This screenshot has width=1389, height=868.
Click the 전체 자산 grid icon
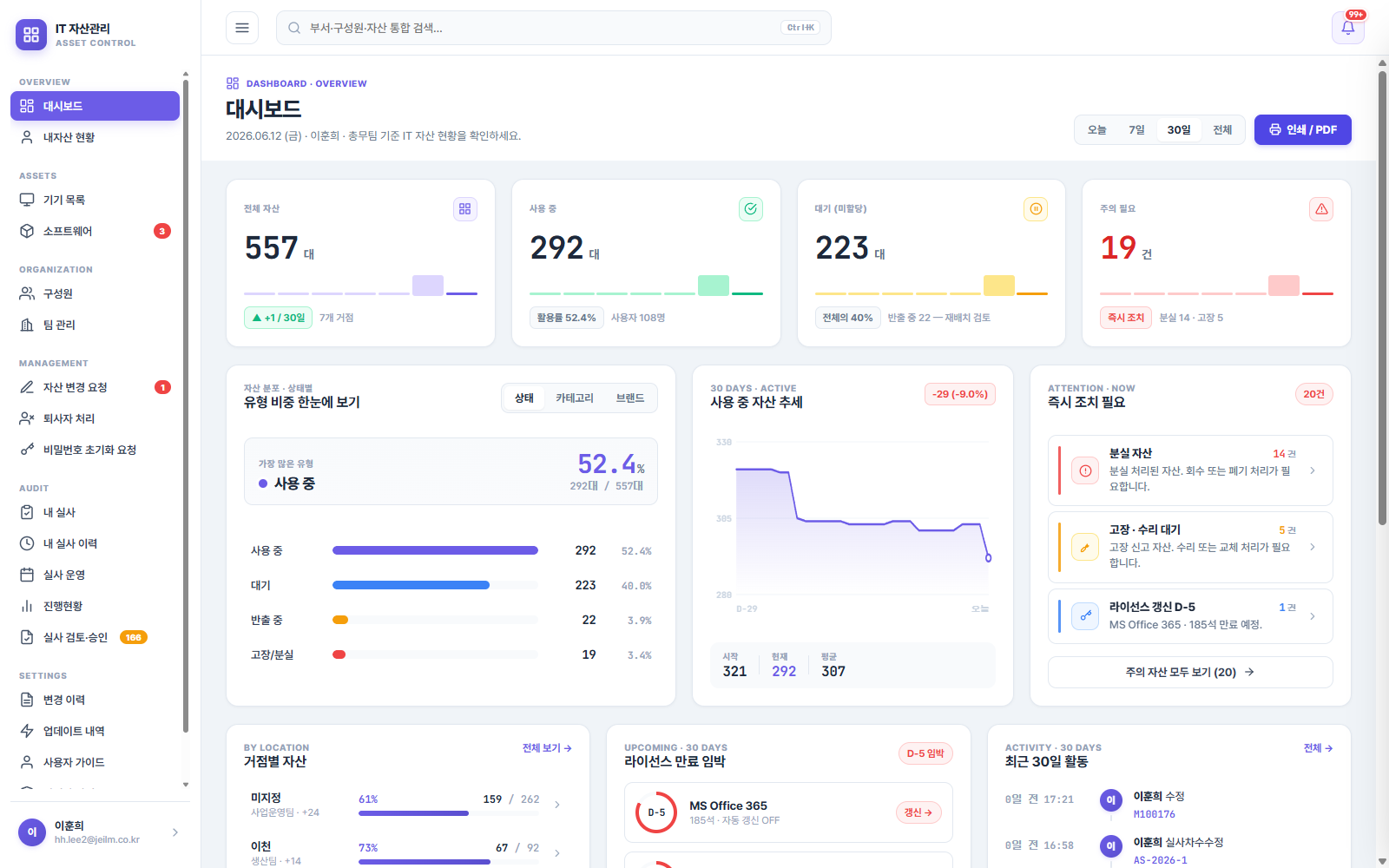click(465, 209)
